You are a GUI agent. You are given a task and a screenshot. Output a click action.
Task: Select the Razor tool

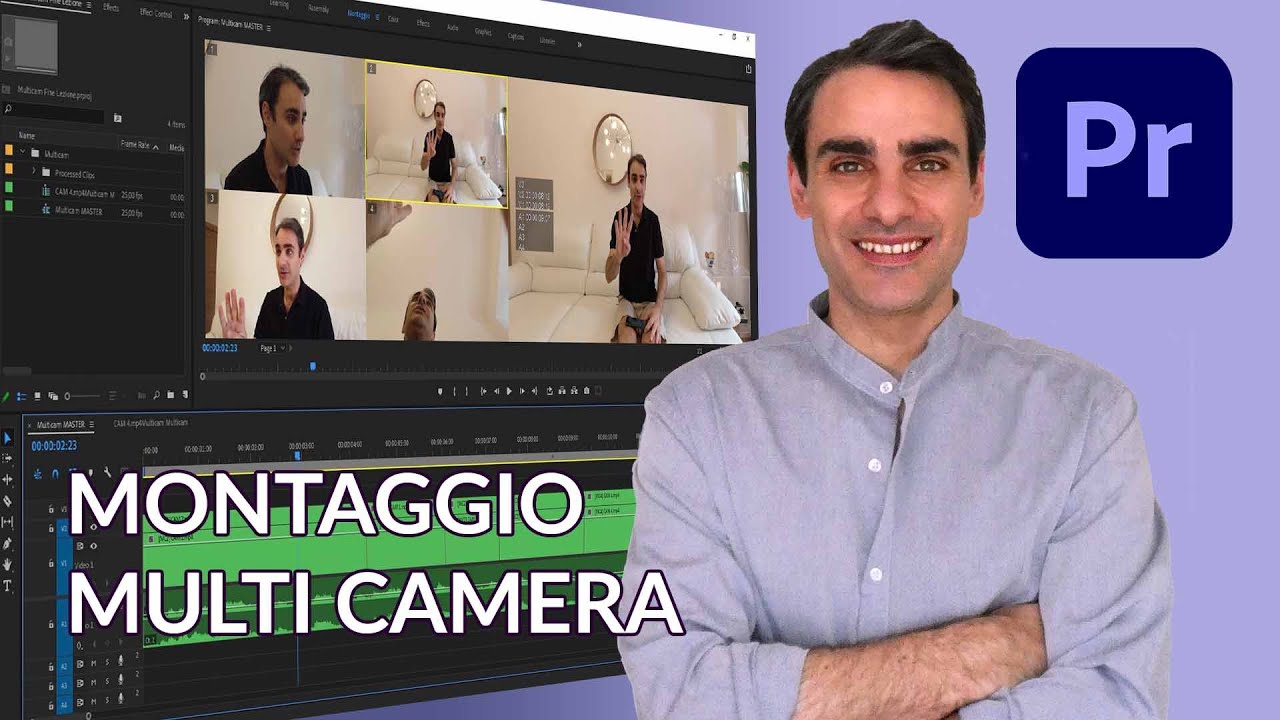[x=7, y=501]
